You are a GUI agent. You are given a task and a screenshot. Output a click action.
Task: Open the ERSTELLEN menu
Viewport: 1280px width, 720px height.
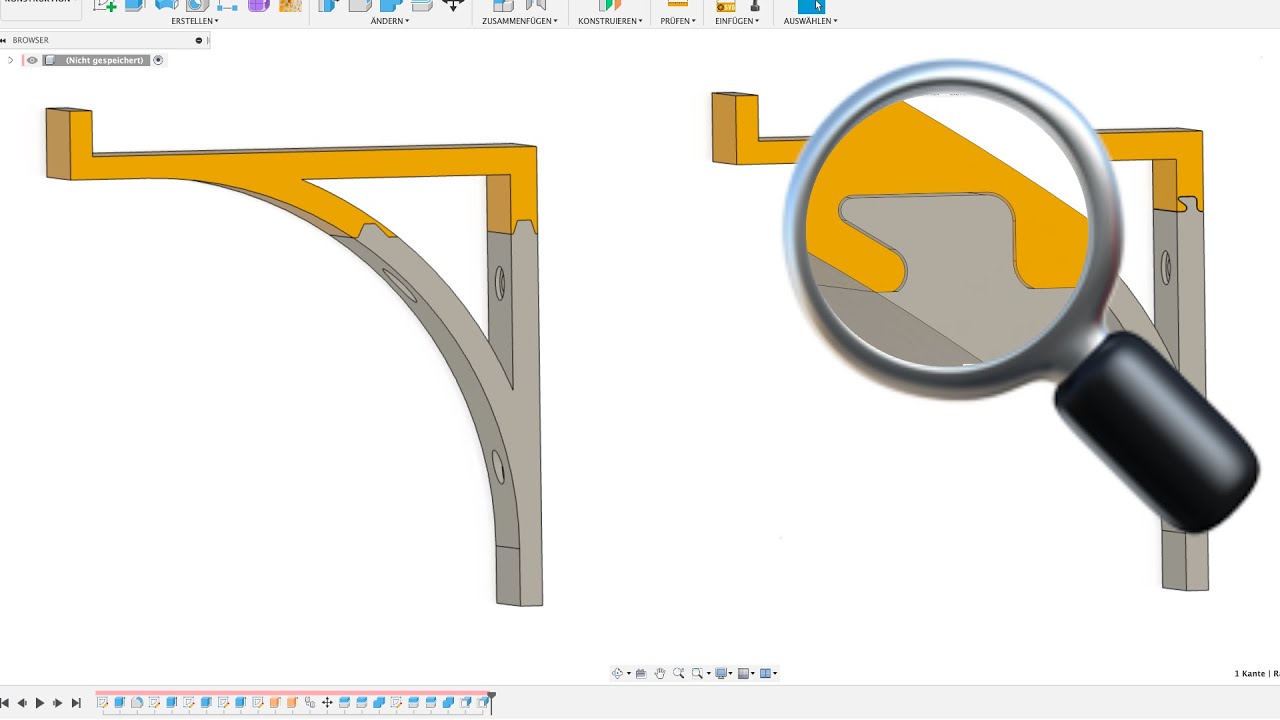(x=195, y=21)
